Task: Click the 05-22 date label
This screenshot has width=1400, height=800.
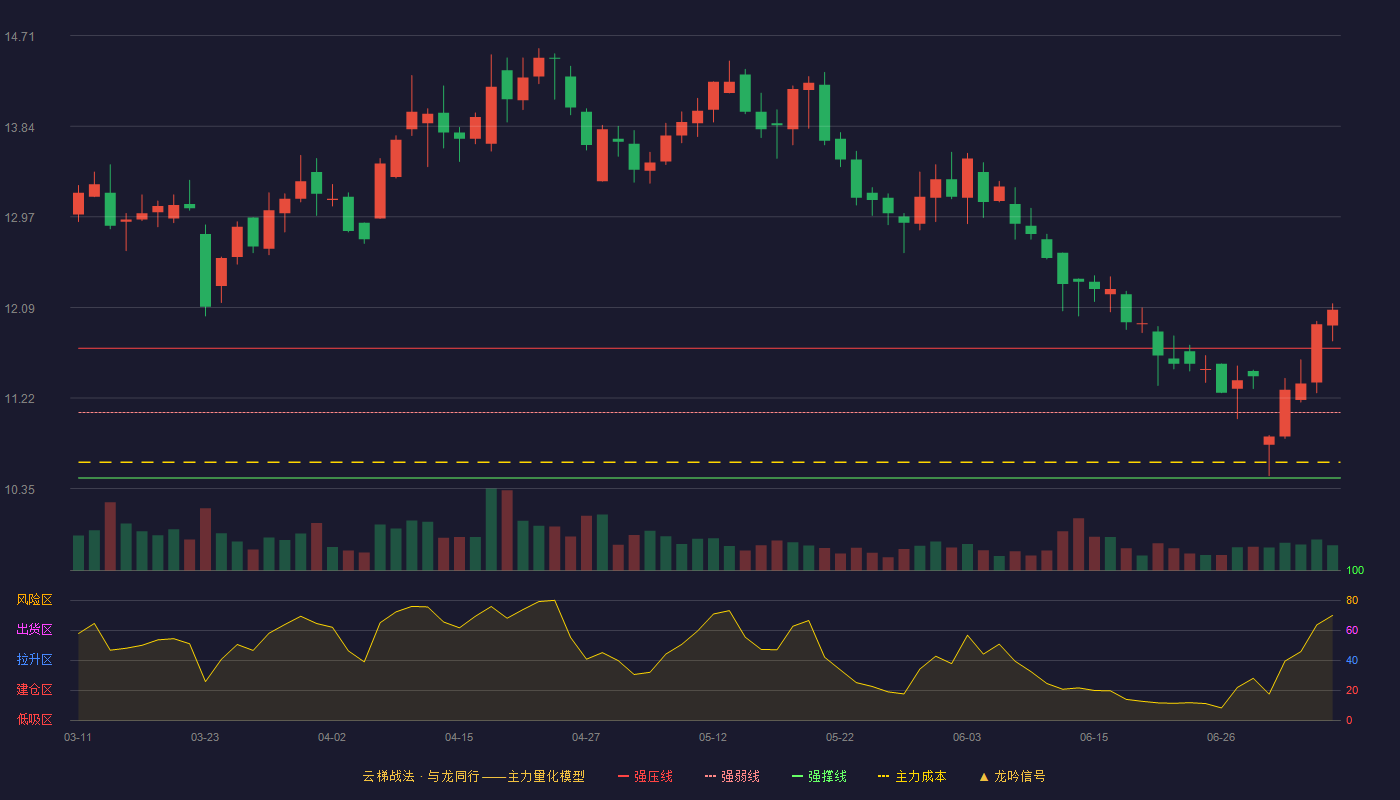Action: [840, 737]
